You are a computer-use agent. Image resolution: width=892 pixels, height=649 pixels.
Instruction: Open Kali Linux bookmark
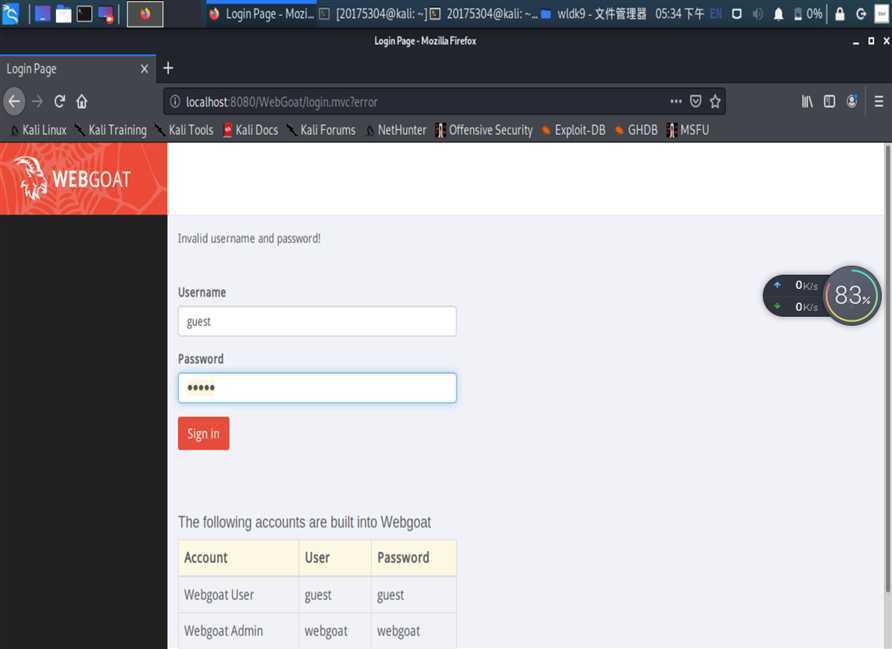[x=39, y=130]
